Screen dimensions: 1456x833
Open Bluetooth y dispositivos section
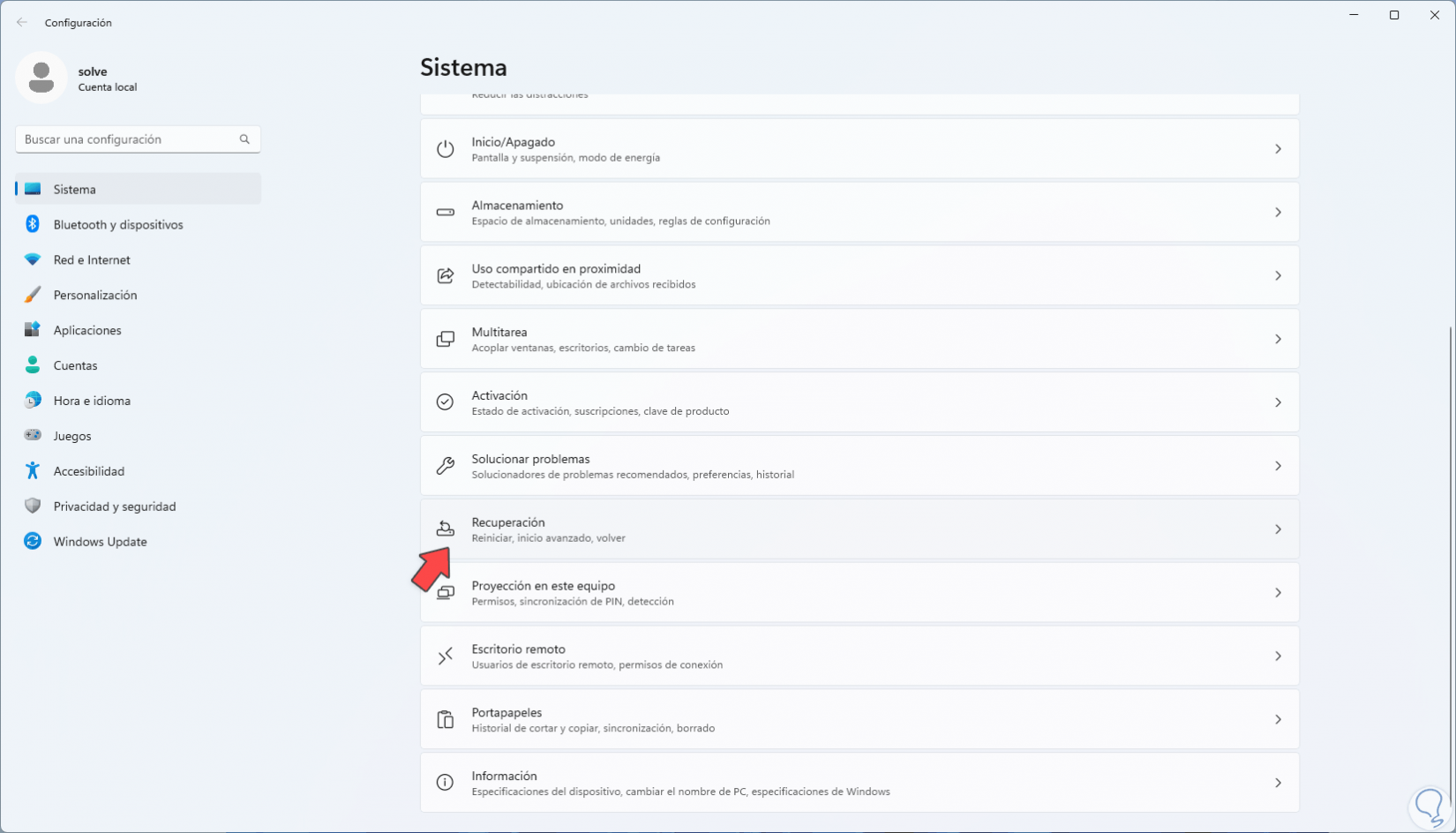coord(118,225)
